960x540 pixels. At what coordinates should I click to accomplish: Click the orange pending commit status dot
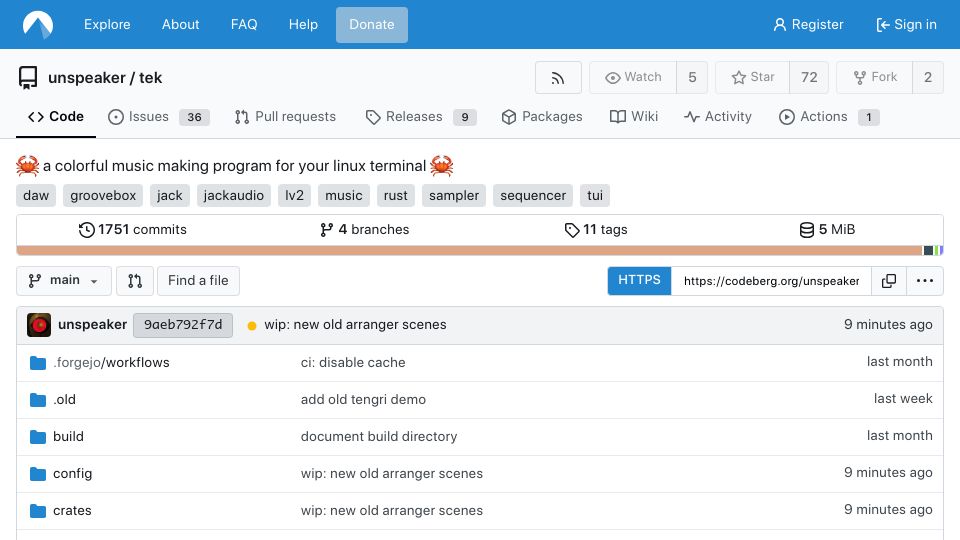coord(252,326)
